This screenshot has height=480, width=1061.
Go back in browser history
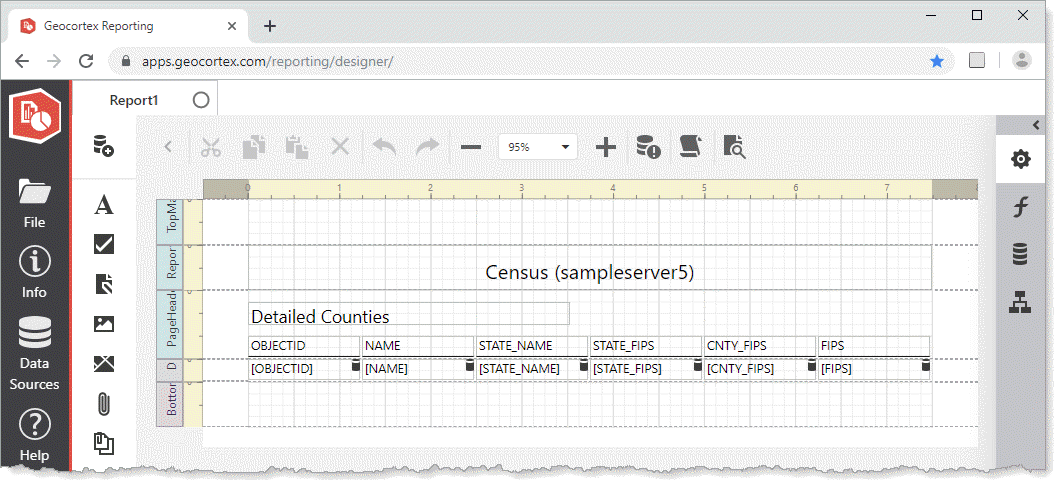point(22,62)
